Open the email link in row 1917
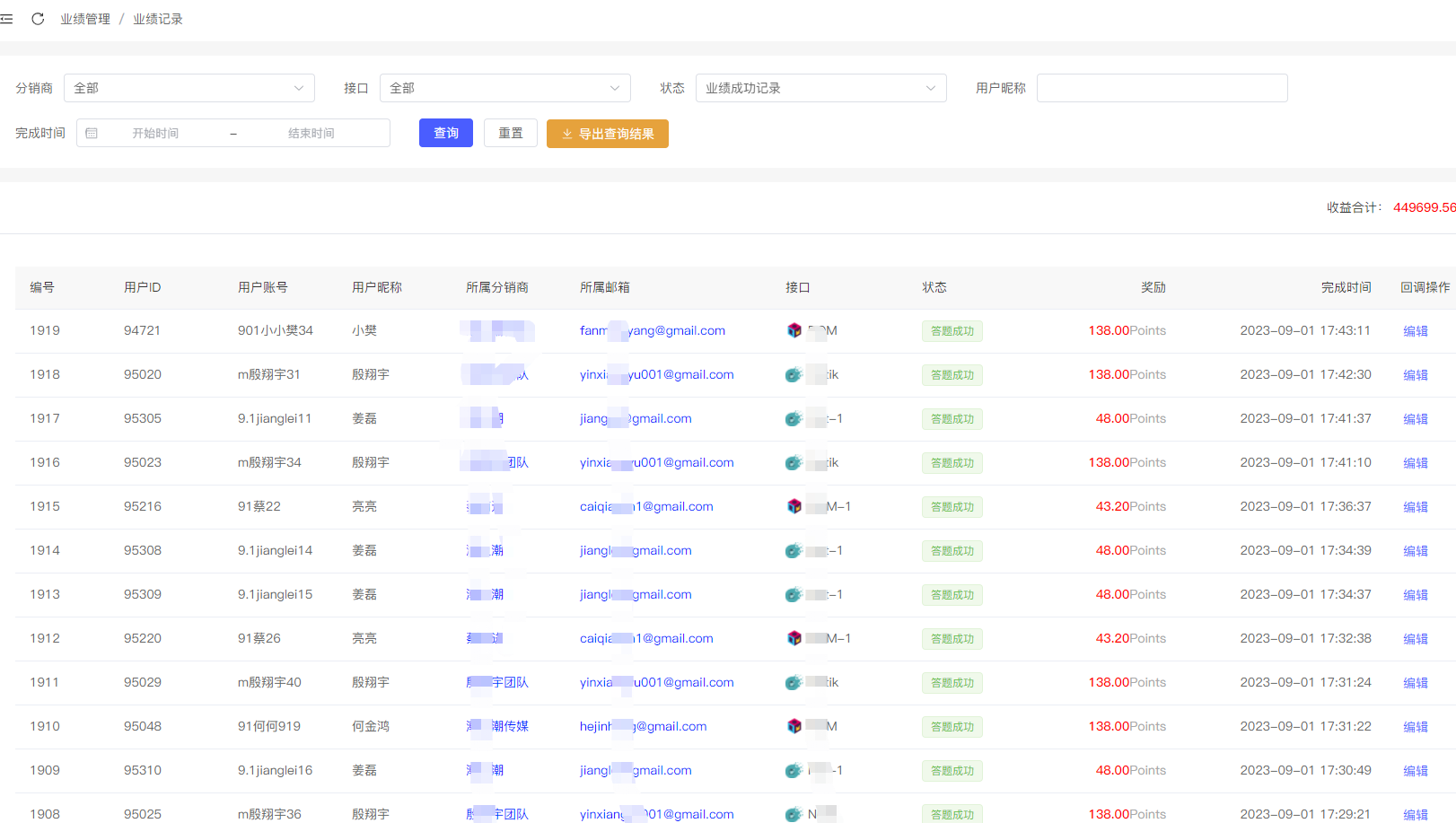1456x823 pixels. (x=636, y=418)
